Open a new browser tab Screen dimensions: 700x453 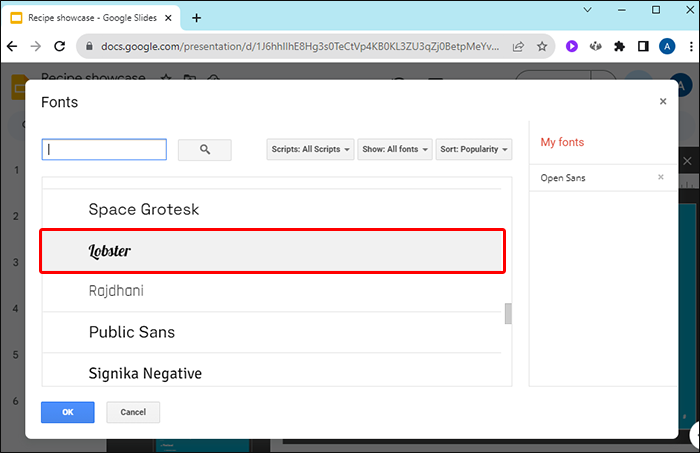pos(196,17)
